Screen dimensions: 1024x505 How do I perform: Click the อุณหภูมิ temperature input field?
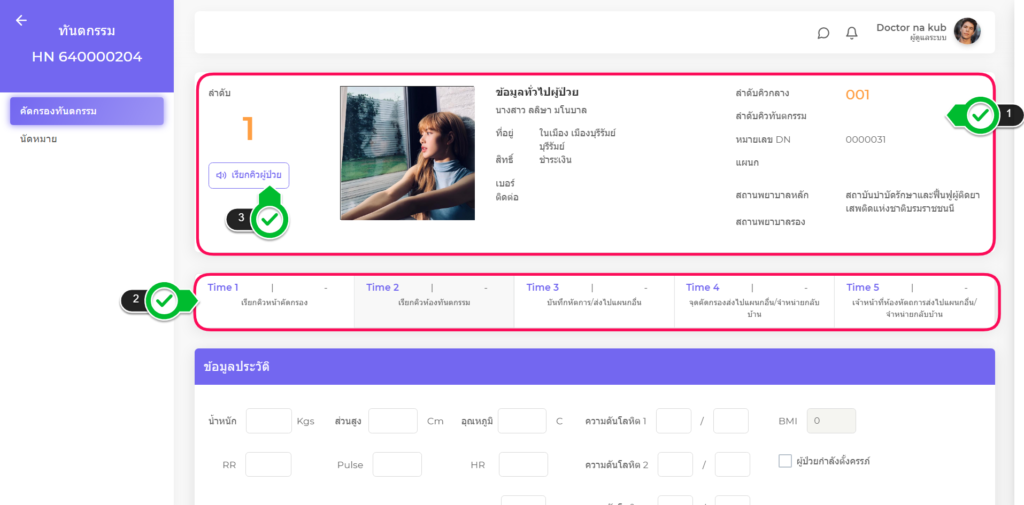pos(522,421)
